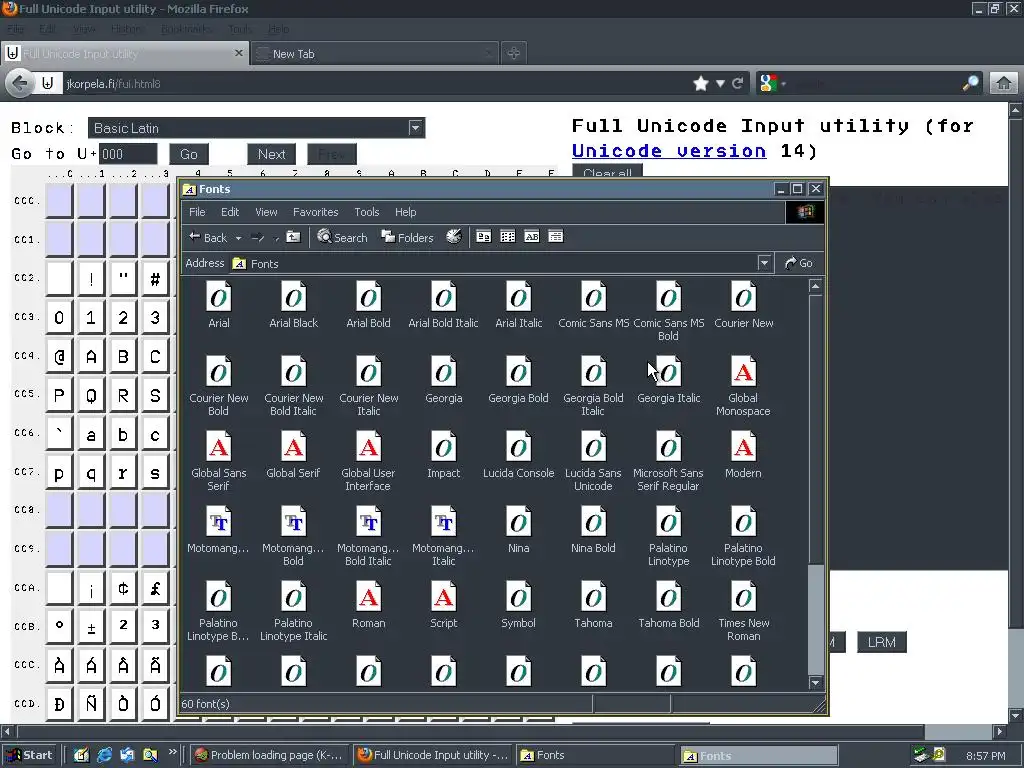Viewport: 1024px width, 768px height.
Task: Switch to Problem loading page taskbar item
Action: coord(270,755)
